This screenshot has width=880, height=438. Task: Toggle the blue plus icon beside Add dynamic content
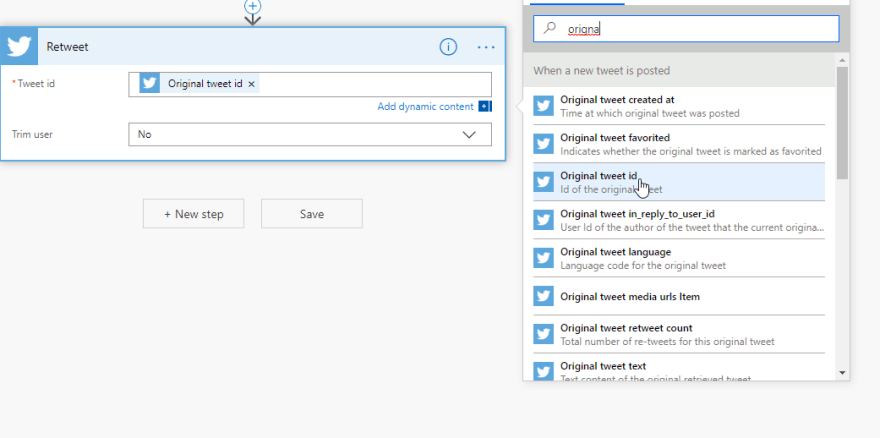(484, 107)
